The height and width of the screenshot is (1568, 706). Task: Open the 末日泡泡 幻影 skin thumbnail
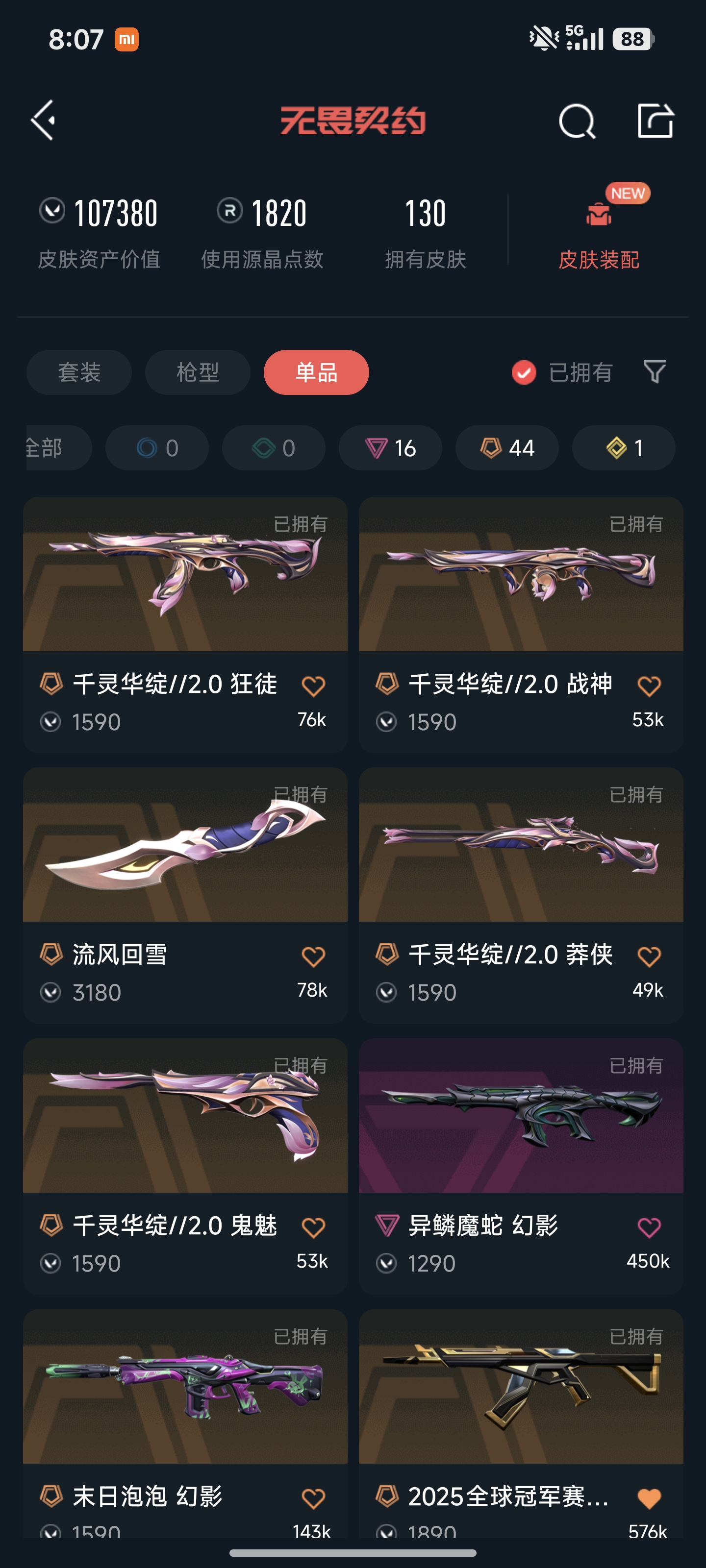(185, 1386)
